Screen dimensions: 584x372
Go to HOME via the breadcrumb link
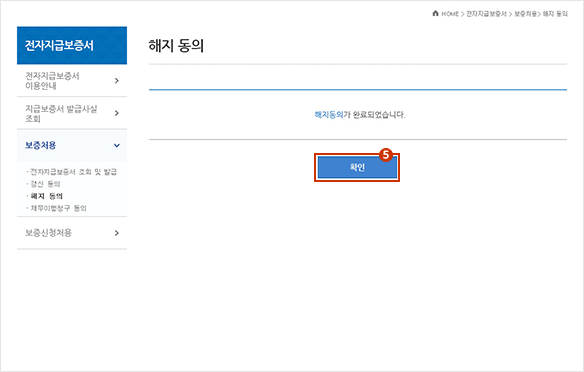(x=450, y=14)
